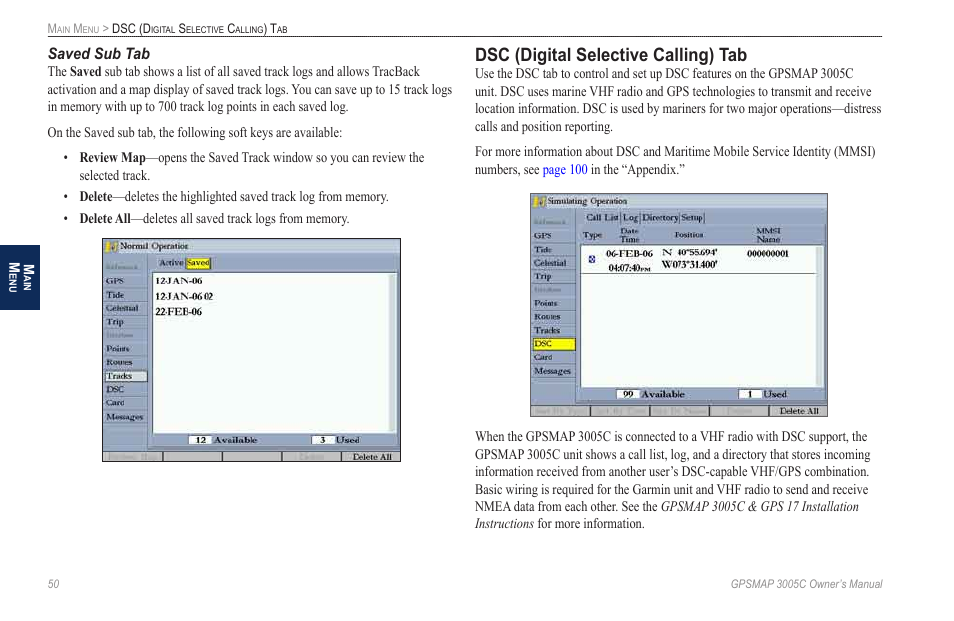Click Delete All soft key in DSC screen

(x=798, y=411)
